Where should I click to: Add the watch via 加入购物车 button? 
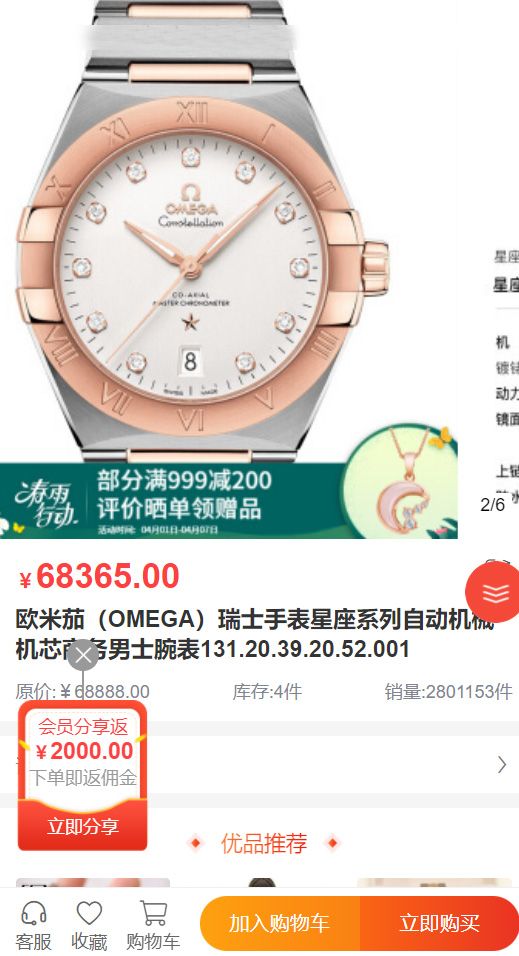click(279, 923)
